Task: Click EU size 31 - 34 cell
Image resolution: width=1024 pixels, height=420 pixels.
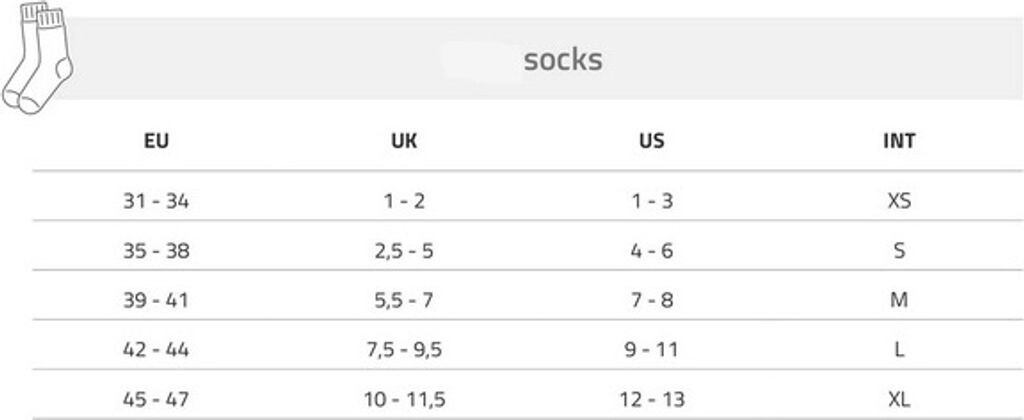Action: pos(156,201)
